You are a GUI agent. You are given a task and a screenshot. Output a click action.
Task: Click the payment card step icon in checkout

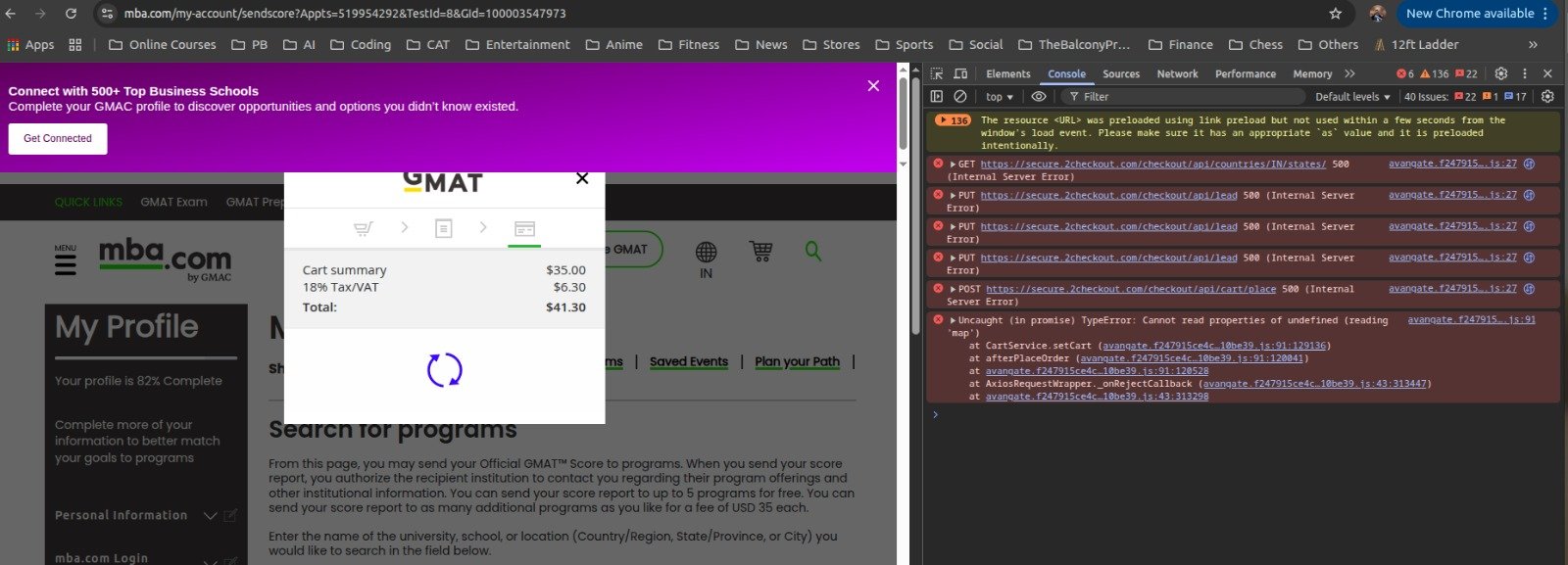(524, 228)
